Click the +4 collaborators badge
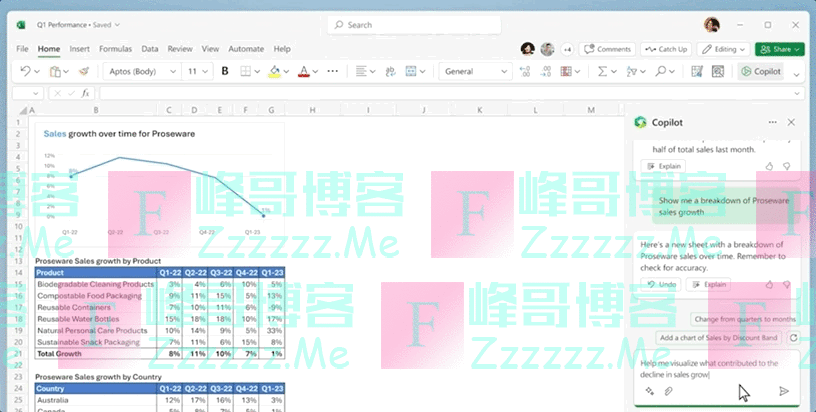The width and height of the screenshot is (816, 412). click(x=567, y=49)
